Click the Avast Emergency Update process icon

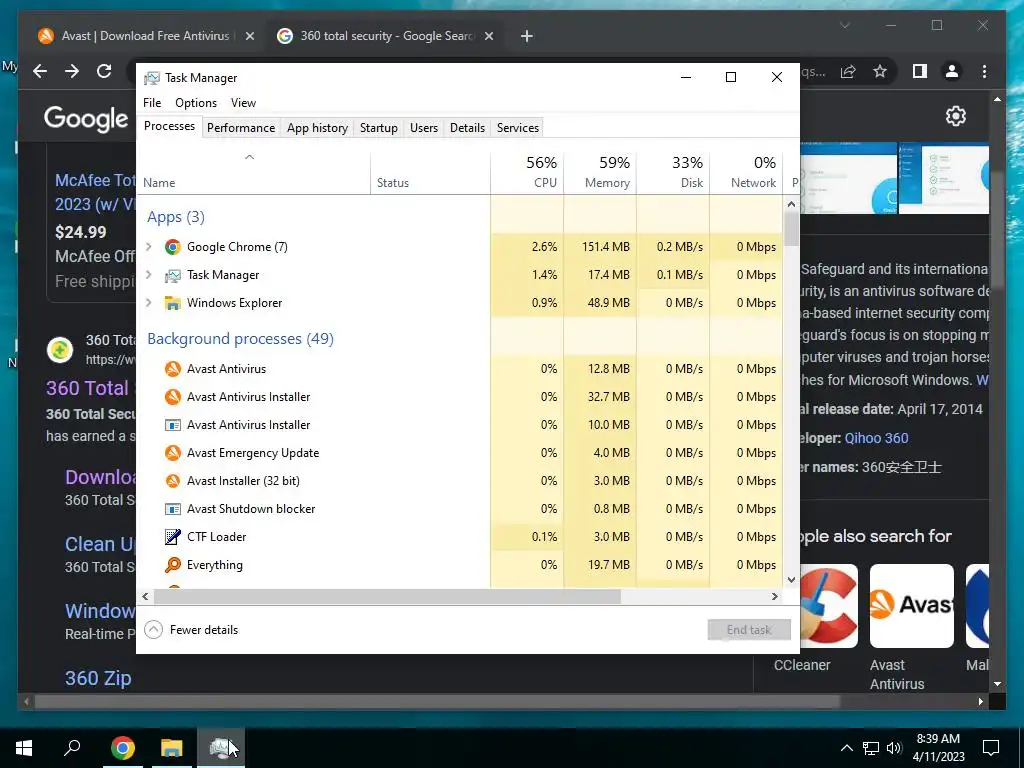[x=172, y=453]
